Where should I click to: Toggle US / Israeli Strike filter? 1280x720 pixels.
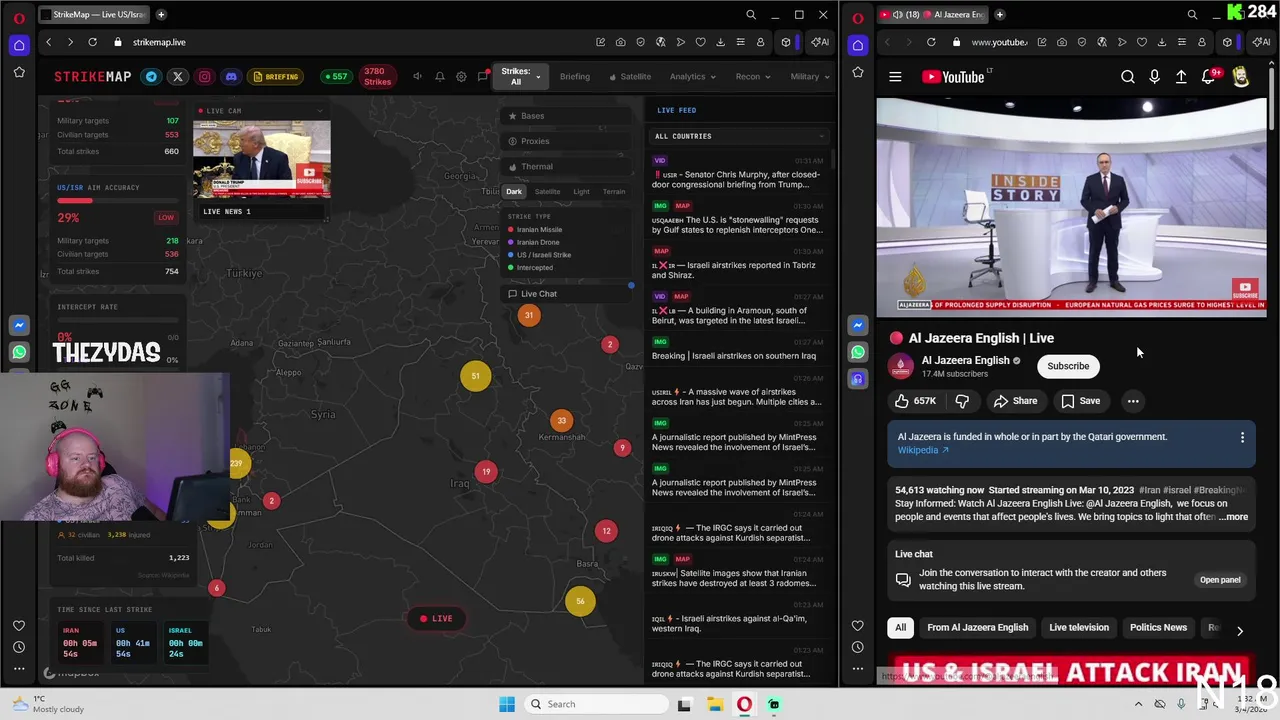(x=540, y=255)
